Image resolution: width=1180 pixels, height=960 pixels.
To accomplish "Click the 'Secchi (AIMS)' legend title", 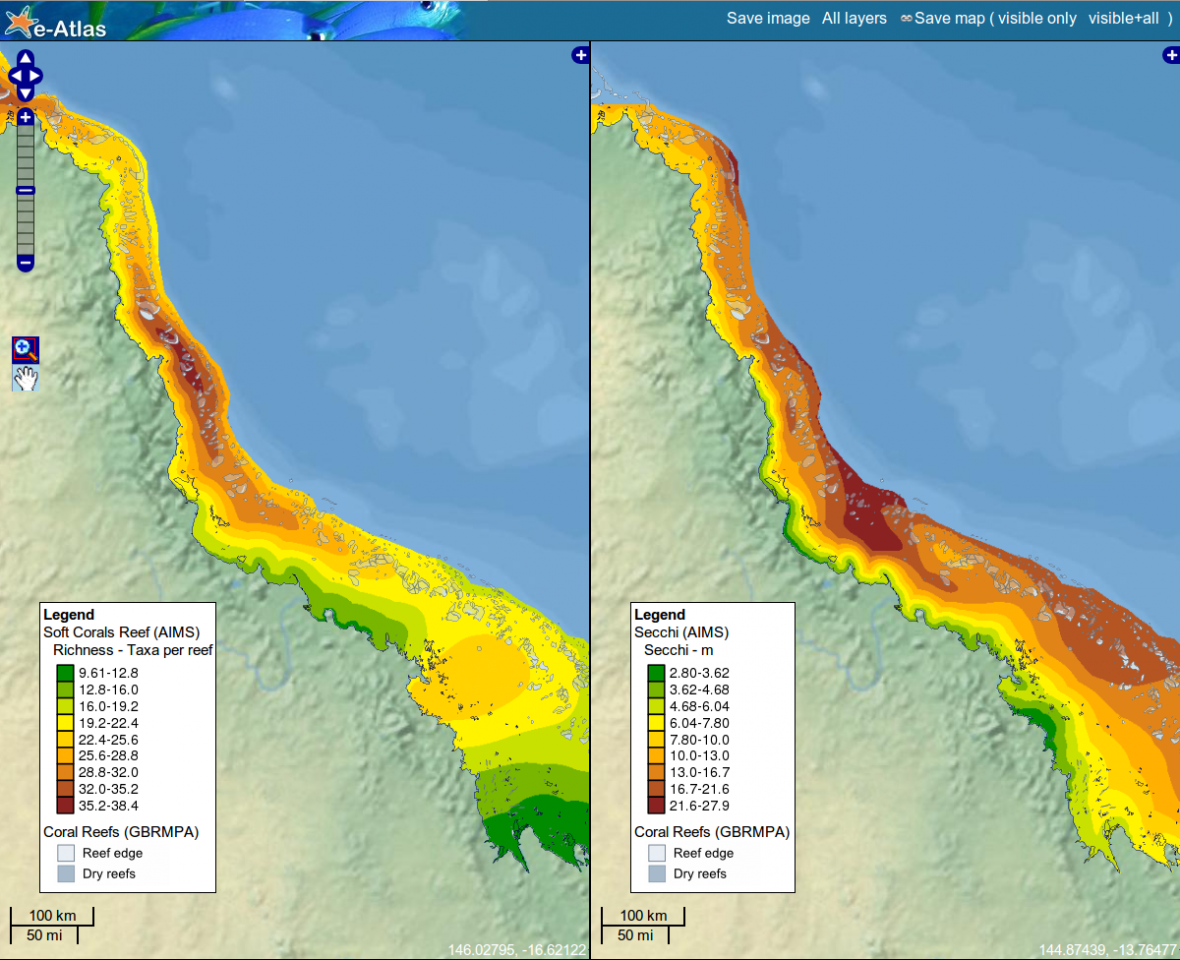I will click(x=681, y=632).
